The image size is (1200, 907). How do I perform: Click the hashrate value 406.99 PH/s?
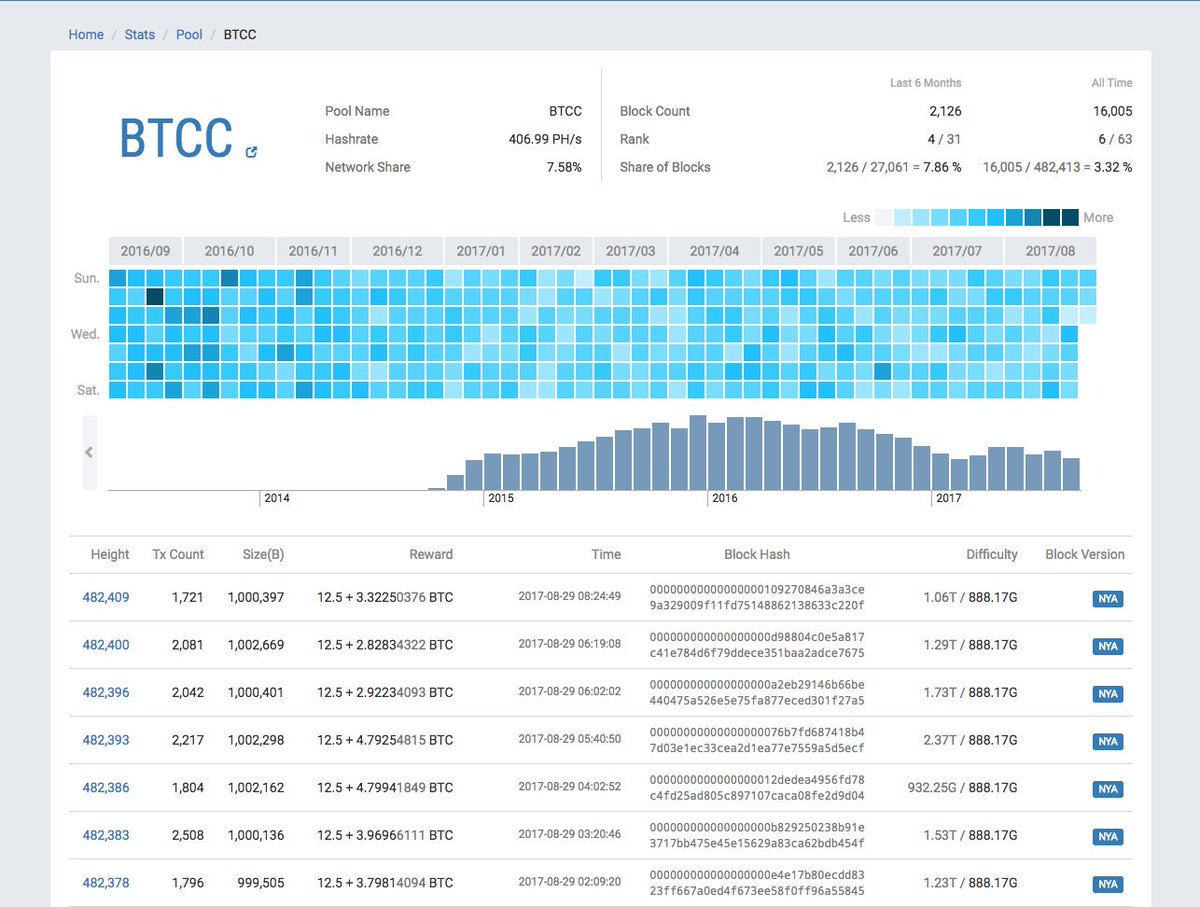pyautogui.click(x=545, y=139)
